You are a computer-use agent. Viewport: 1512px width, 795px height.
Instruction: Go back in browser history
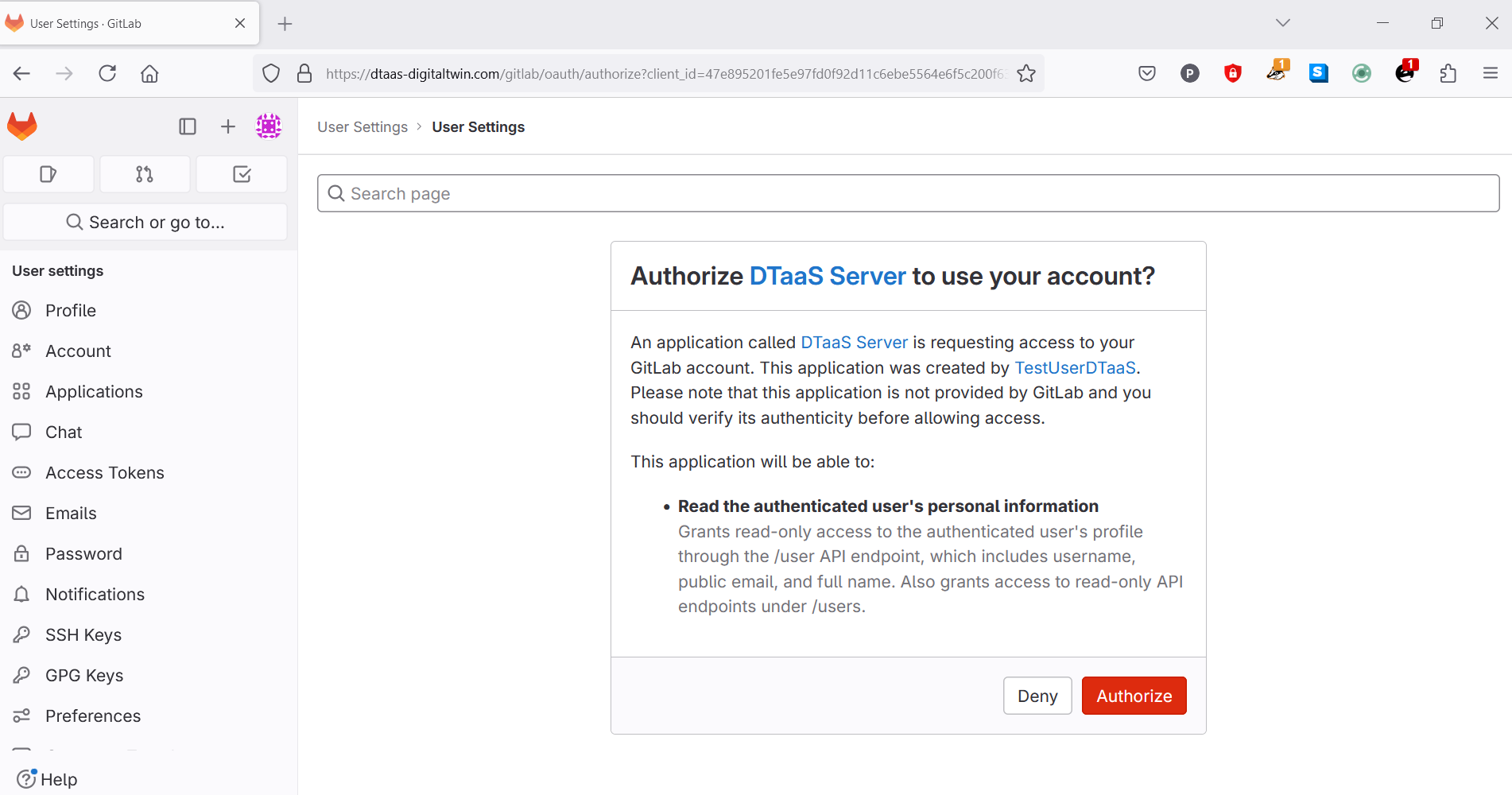point(21,74)
